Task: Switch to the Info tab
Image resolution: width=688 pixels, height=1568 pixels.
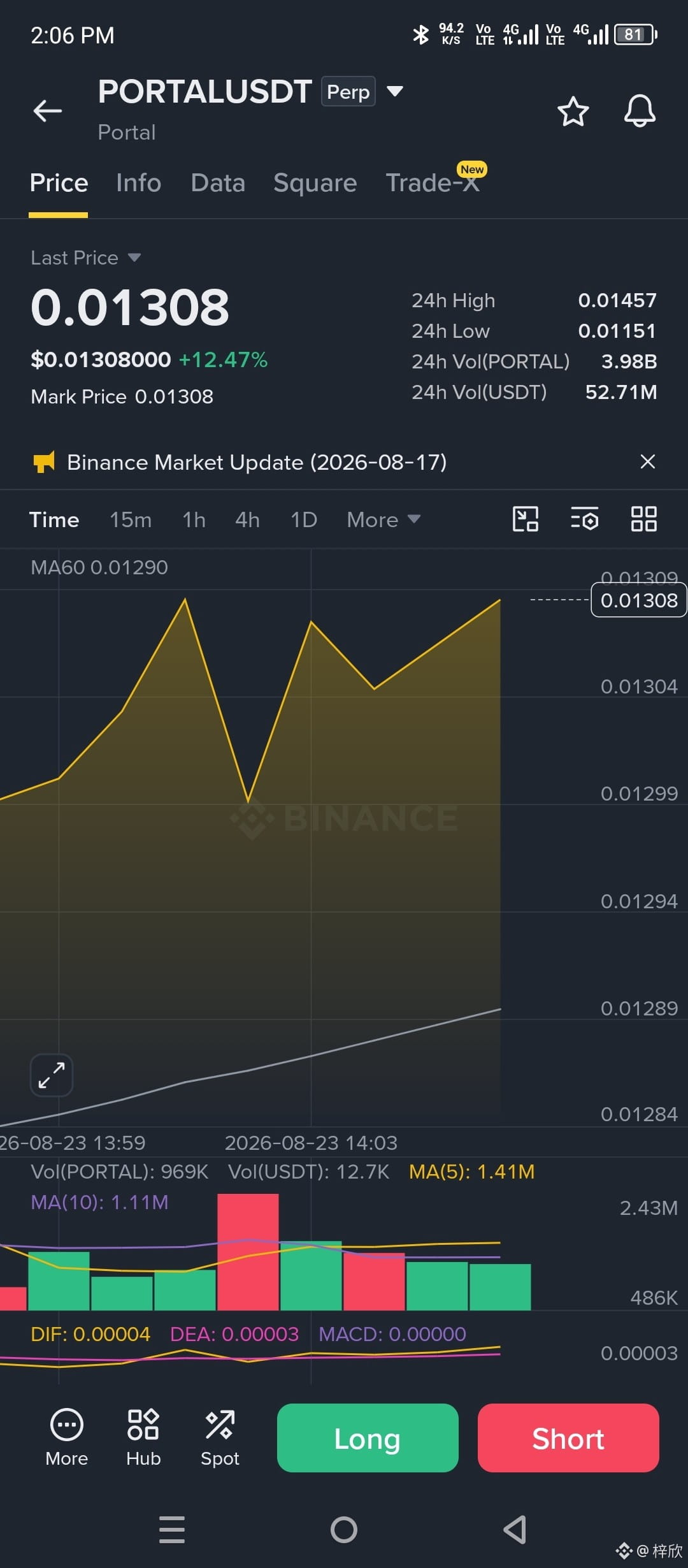Action: click(x=138, y=183)
